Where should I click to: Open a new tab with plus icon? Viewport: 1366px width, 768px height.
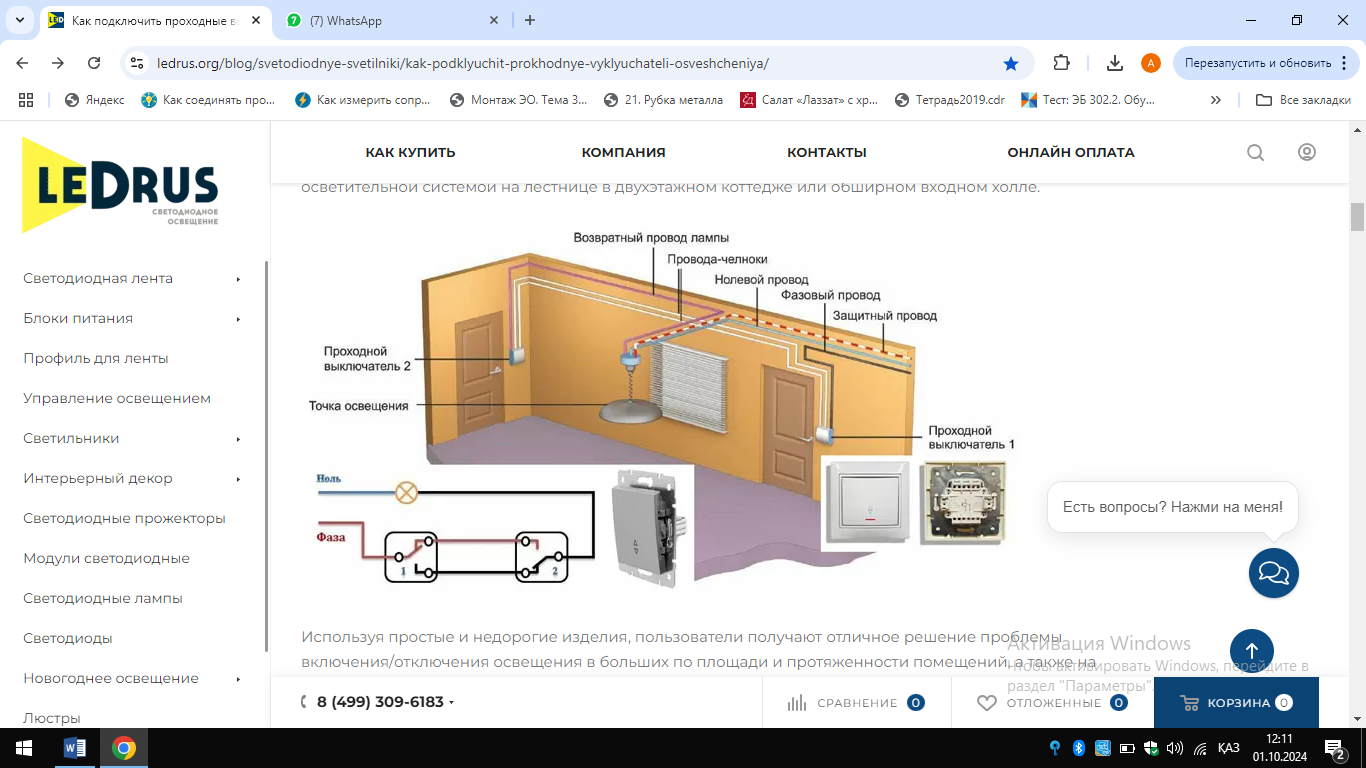tap(530, 20)
